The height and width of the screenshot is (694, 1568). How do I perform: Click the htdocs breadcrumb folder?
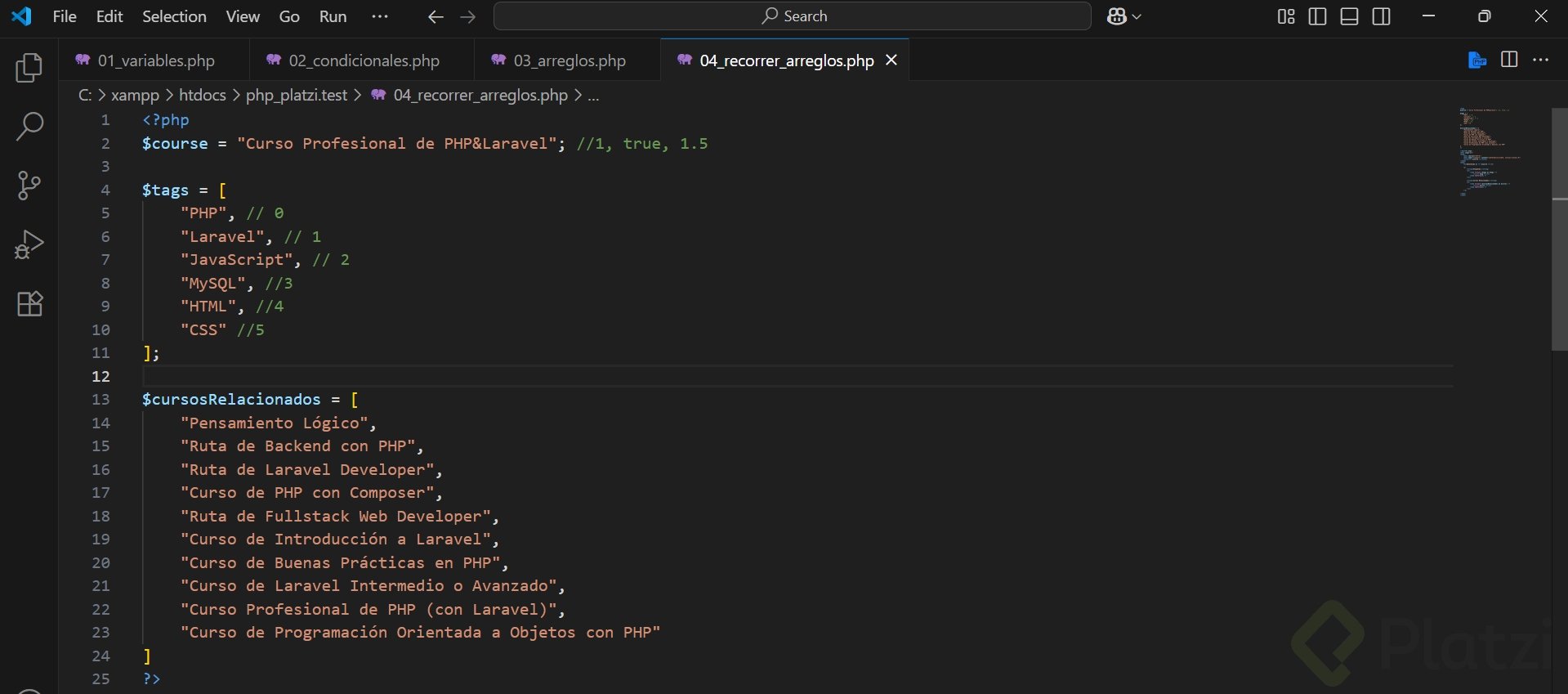coord(202,95)
